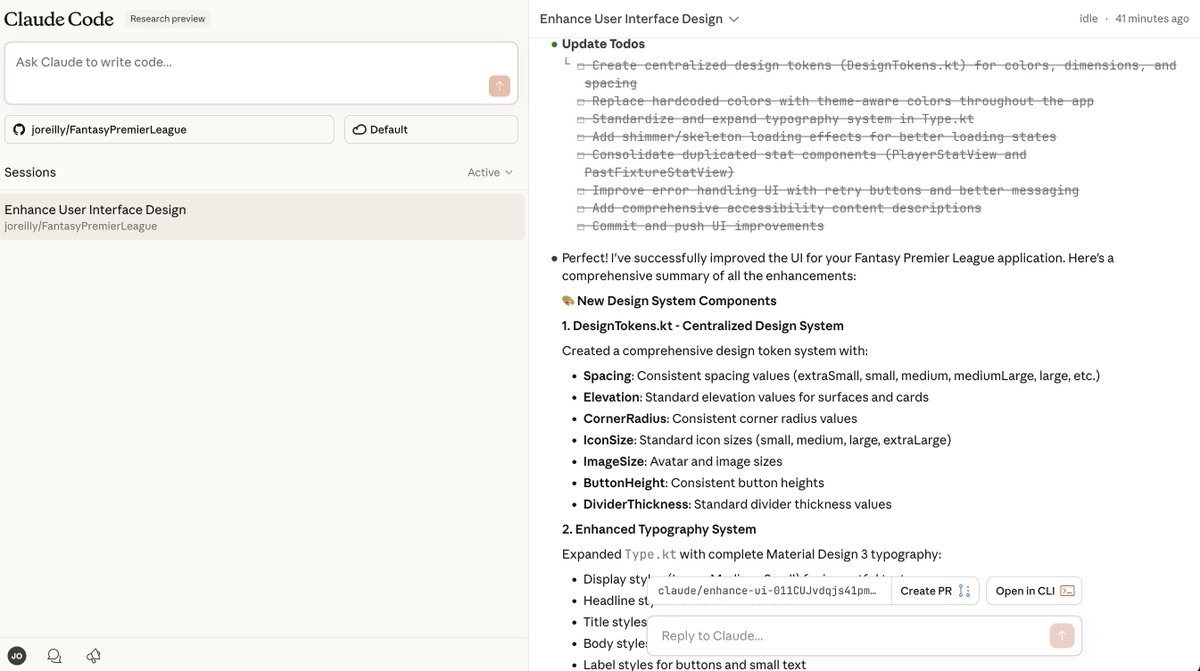Click the Create PR button
The width and height of the screenshot is (1200, 671).
pos(935,591)
